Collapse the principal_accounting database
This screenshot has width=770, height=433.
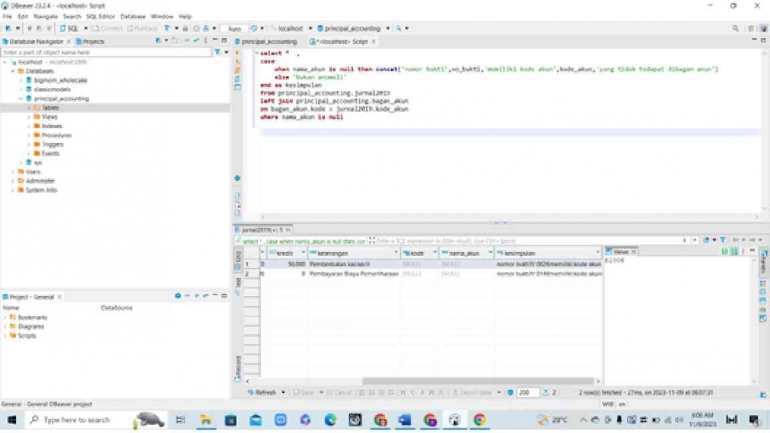pyautogui.click(x=21, y=99)
